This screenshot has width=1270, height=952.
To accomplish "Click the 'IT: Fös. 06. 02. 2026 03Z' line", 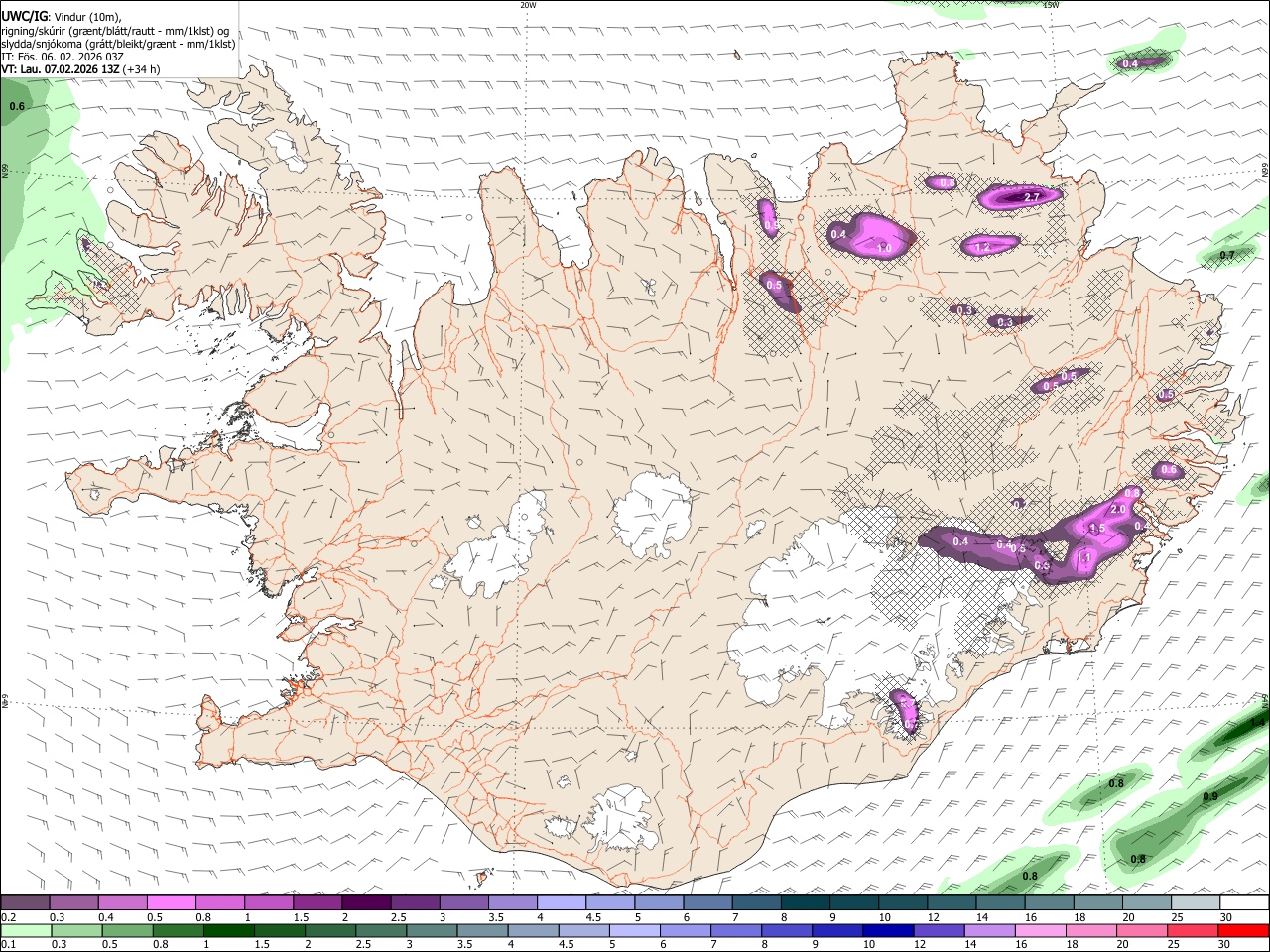I will pyautogui.click(x=63, y=57).
